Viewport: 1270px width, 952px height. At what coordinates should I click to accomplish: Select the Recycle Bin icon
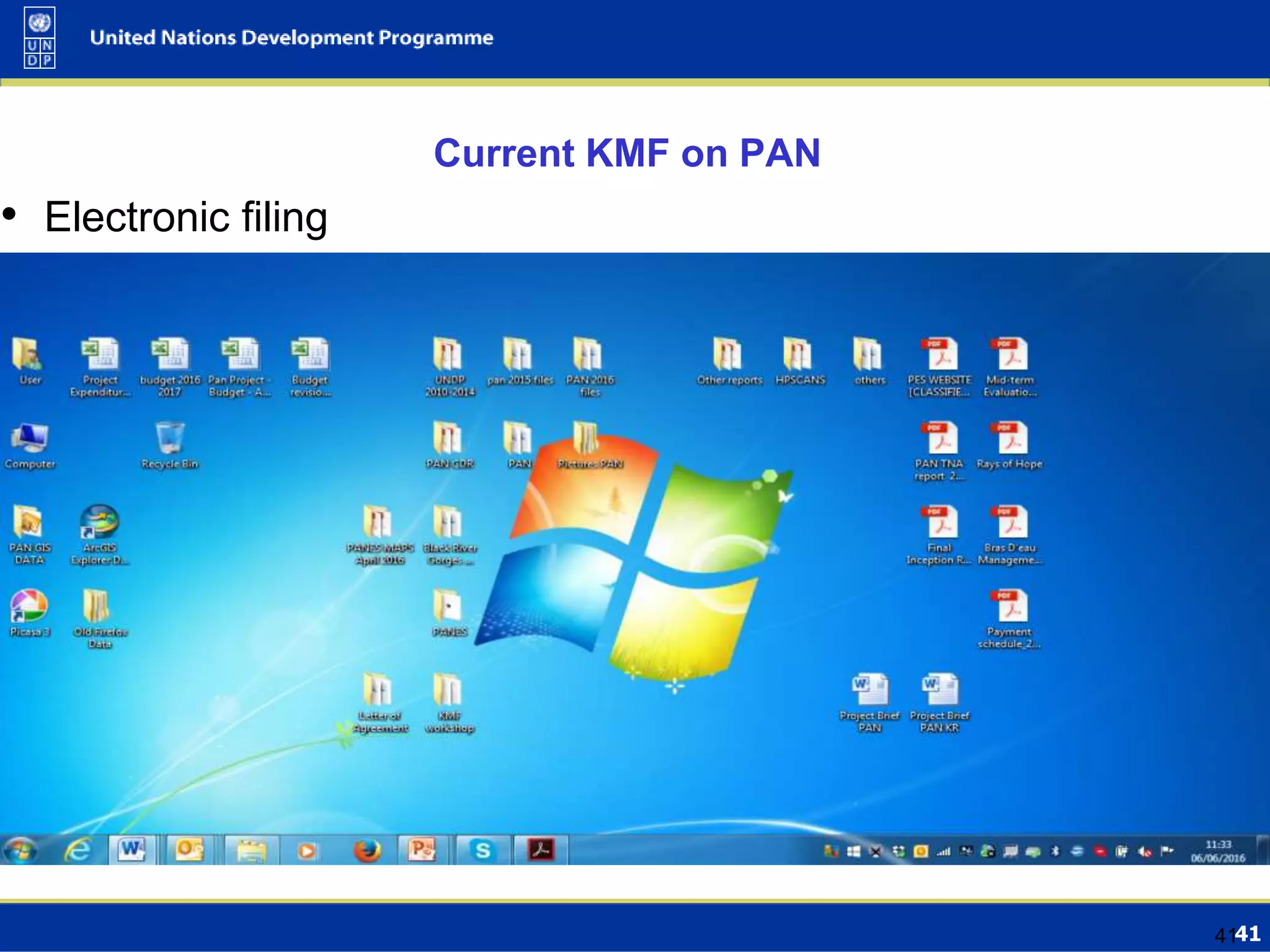(x=170, y=438)
